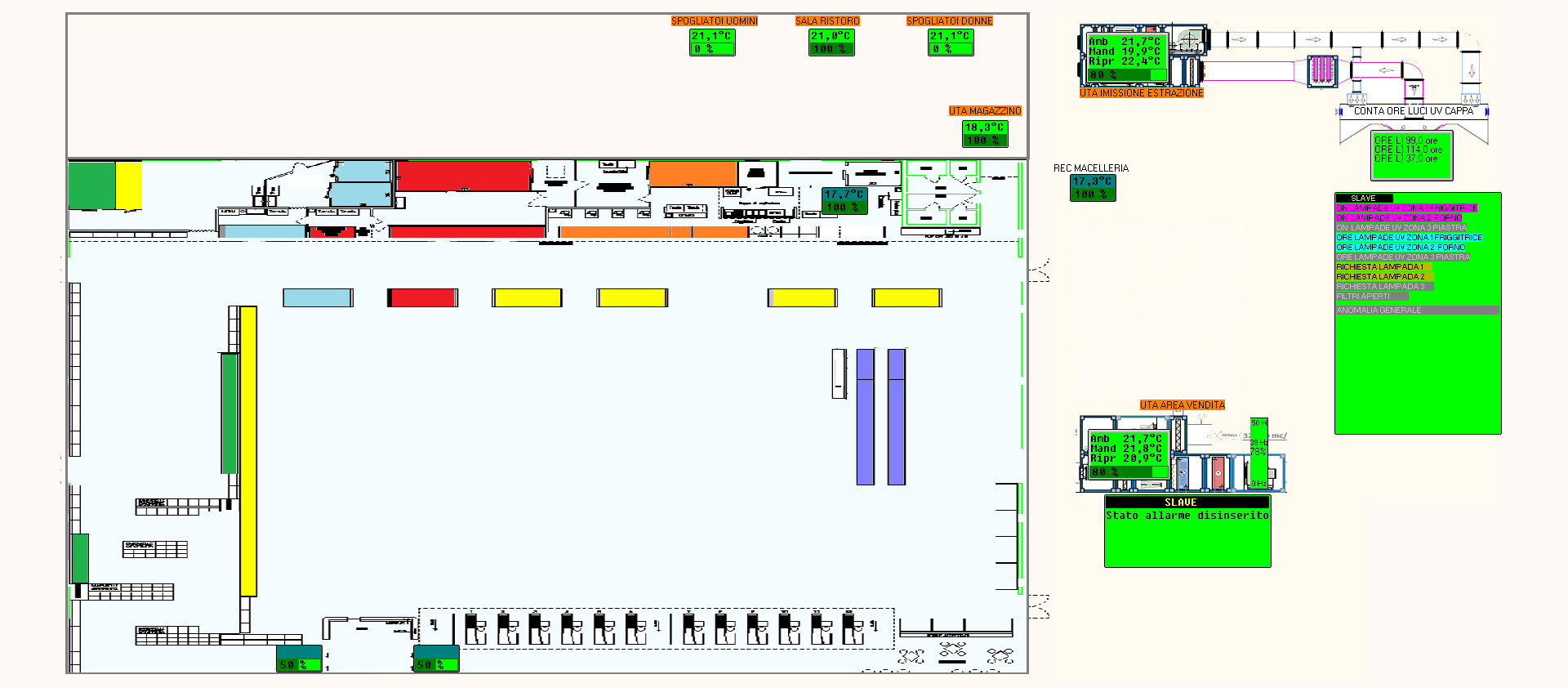The width and height of the screenshot is (1568, 688).
Task: Toggle ON LAMPADE UV ZONA 2 FORNO
Action: pos(1398,218)
